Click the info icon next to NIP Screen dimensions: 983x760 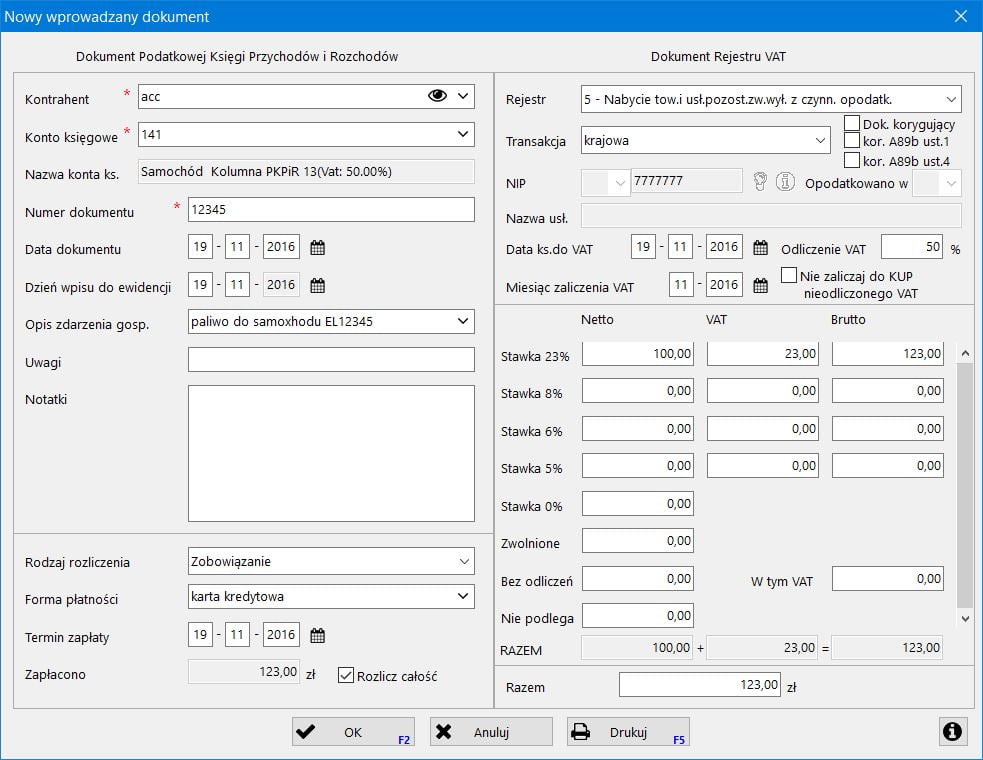tap(785, 182)
